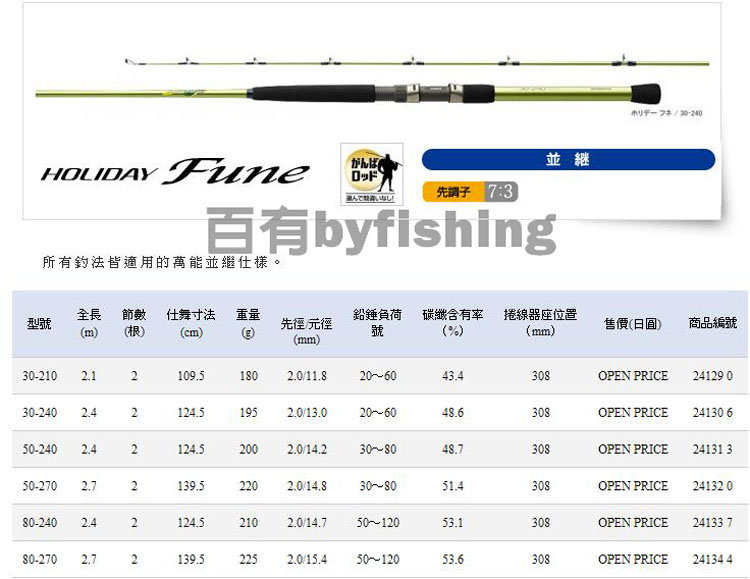Click product code 24134 4

pos(713,559)
